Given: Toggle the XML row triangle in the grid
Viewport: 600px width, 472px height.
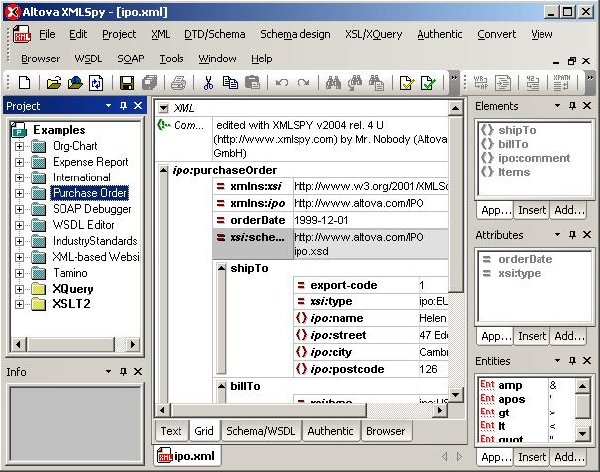Looking at the screenshot, I should coord(163,108).
